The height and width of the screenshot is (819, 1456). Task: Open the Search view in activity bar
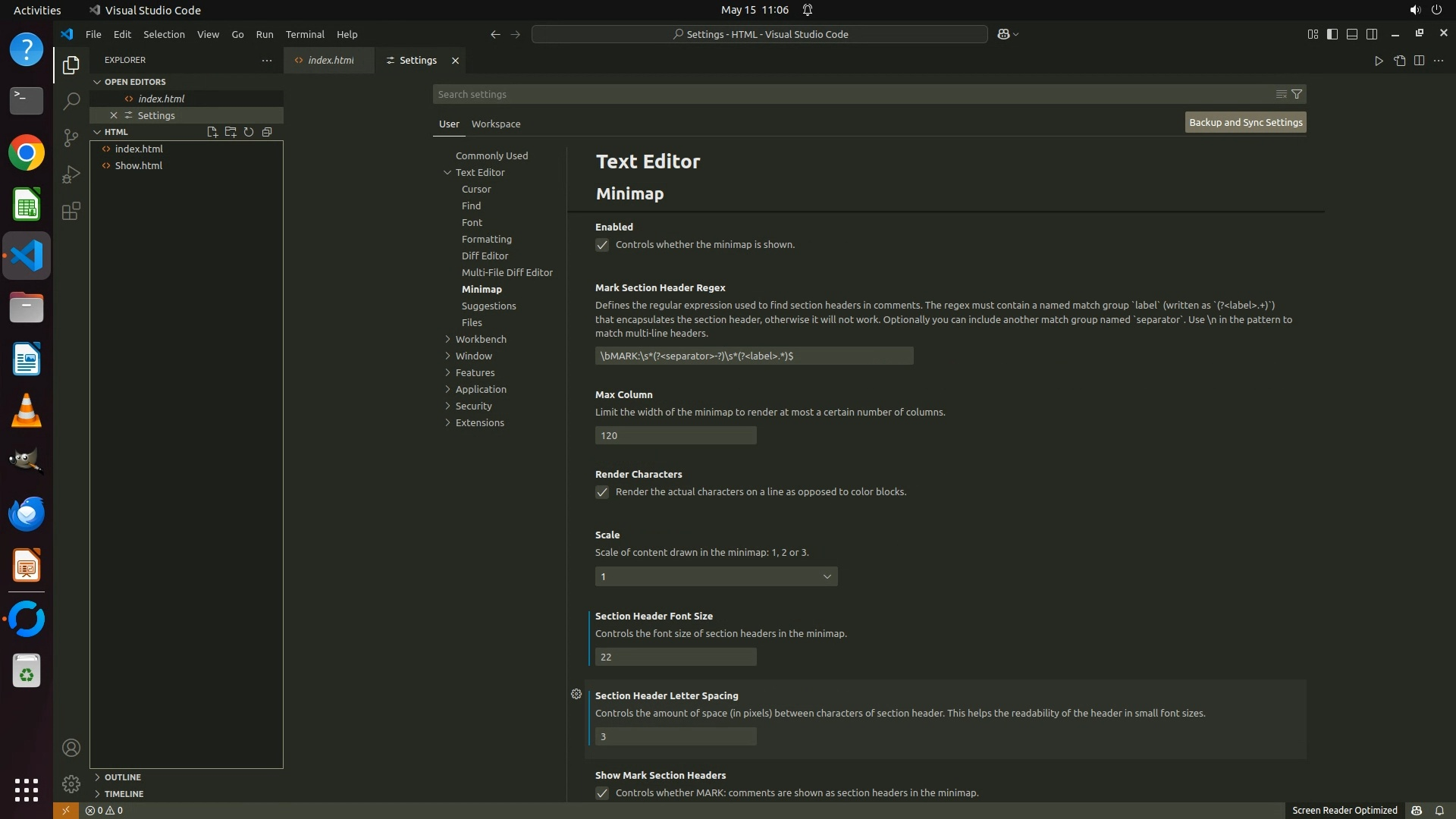71,101
